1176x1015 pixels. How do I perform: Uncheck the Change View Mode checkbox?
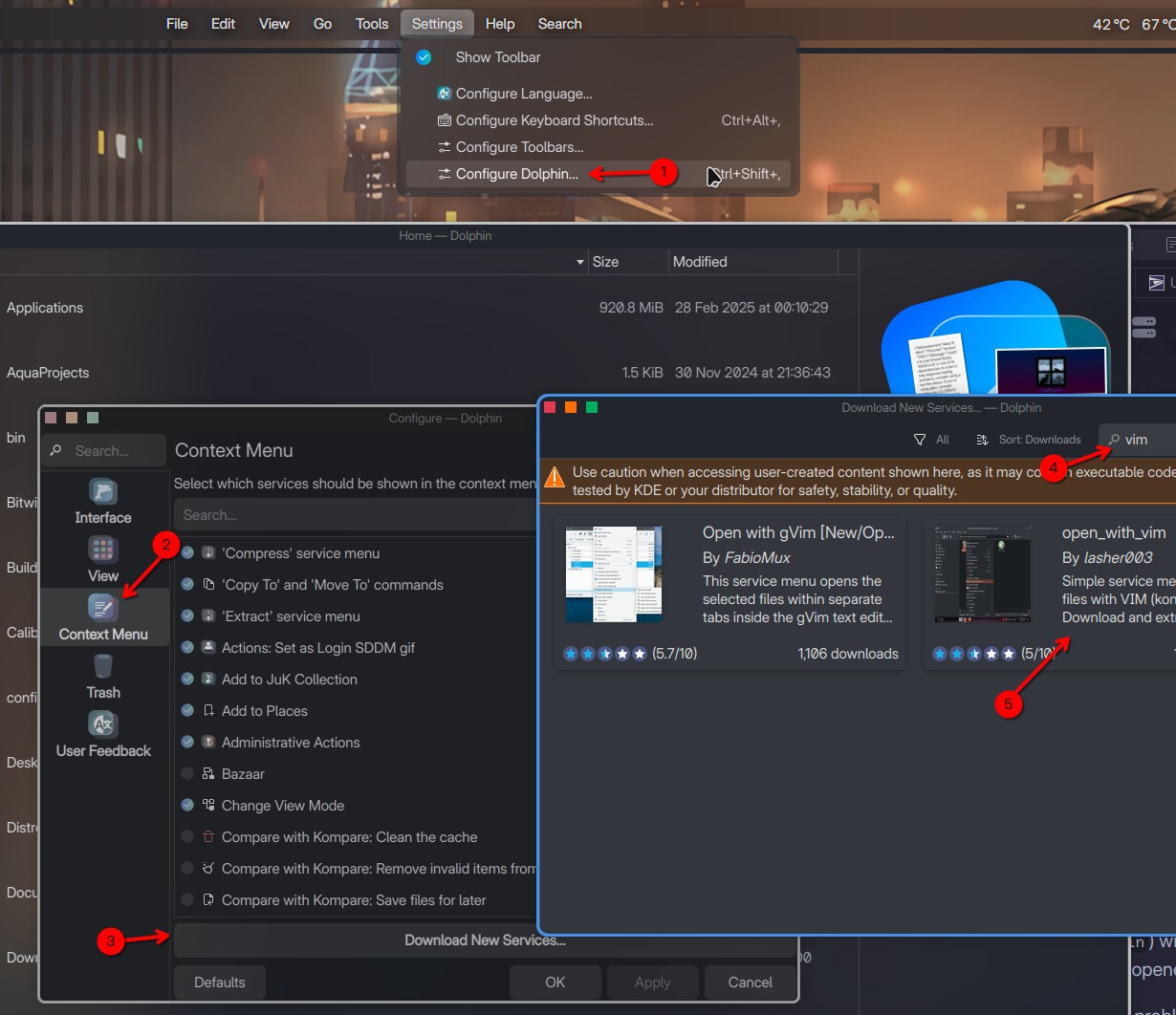coord(187,805)
